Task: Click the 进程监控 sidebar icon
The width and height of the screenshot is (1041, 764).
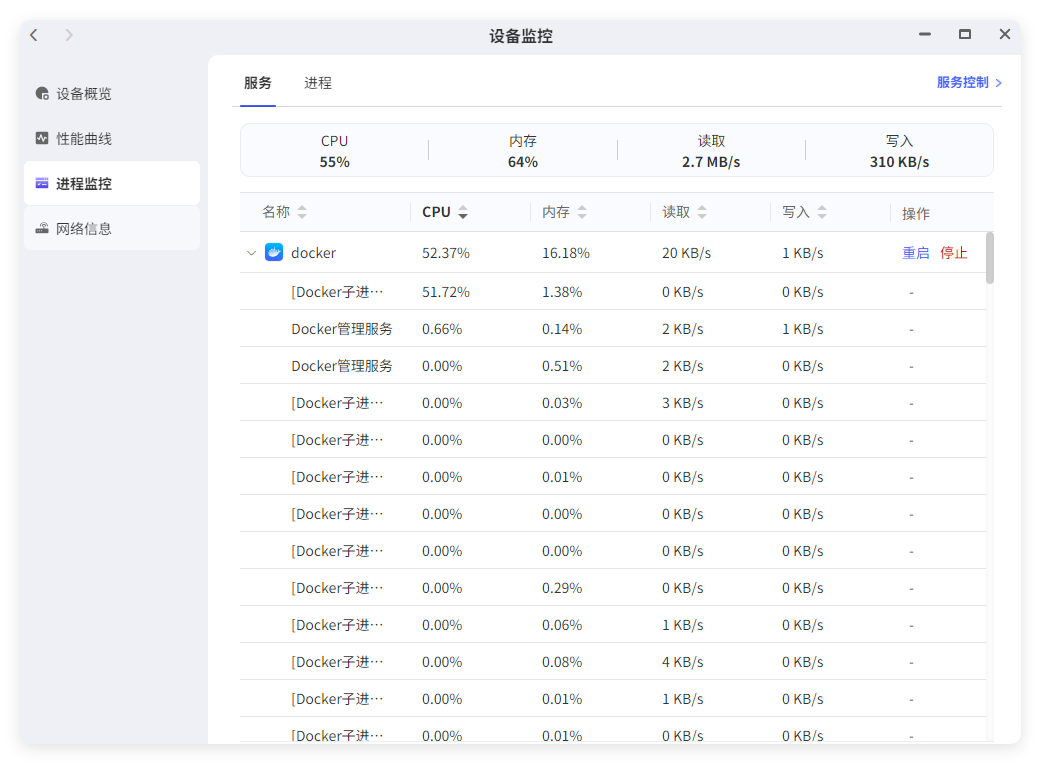Action: [x=42, y=184]
